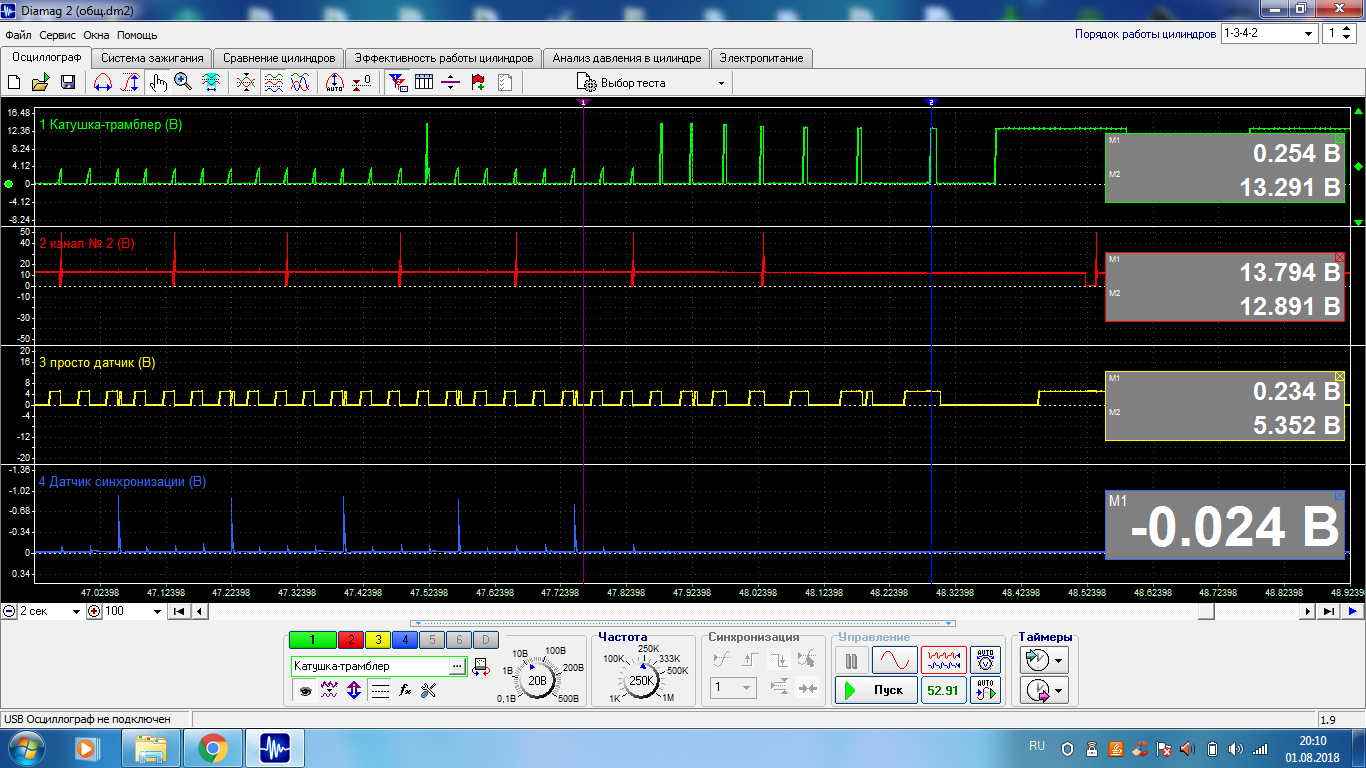1366x768 pixels.
Task: Jump to the beginning of the recording
Action: point(178,611)
